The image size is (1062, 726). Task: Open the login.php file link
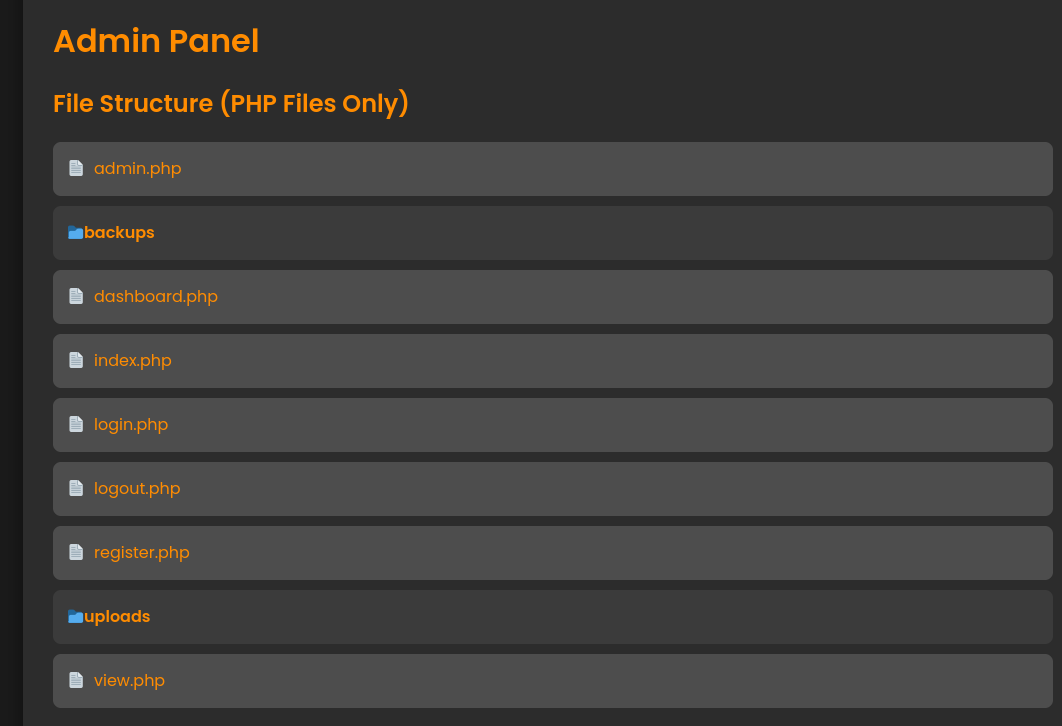(x=131, y=424)
